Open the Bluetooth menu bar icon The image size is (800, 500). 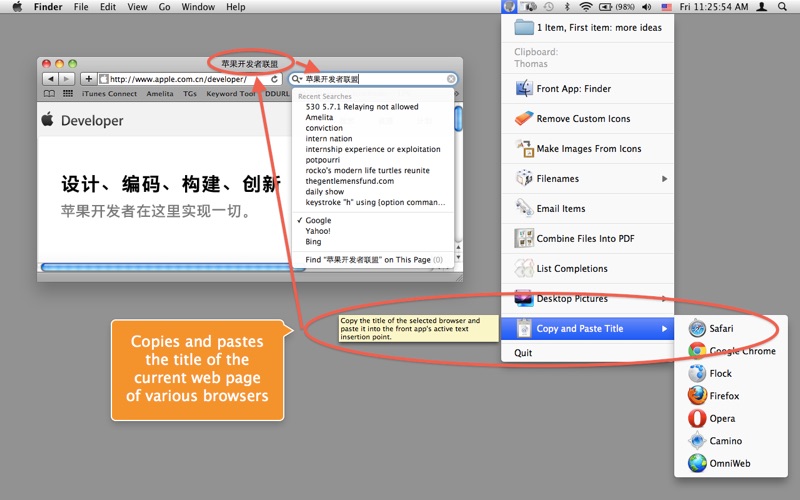[567, 7]
